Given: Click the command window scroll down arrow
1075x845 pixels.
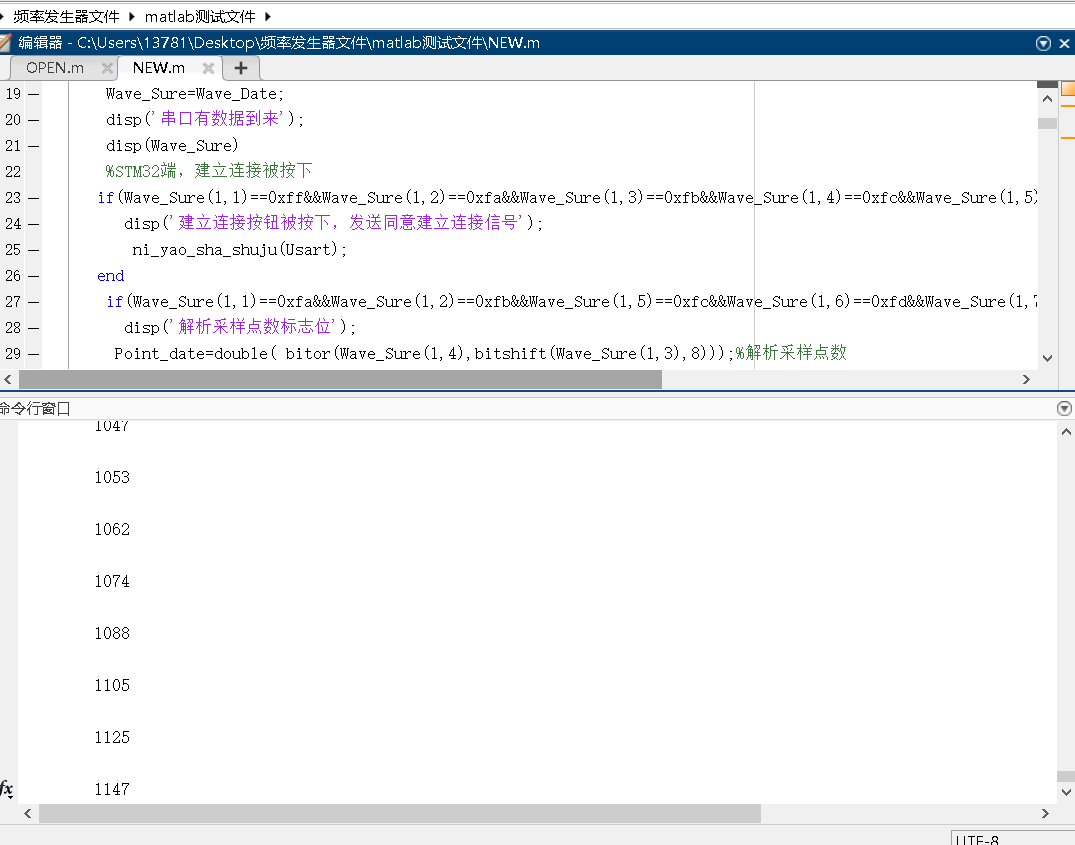Looking at the screenshot, I should (1066, 792).
